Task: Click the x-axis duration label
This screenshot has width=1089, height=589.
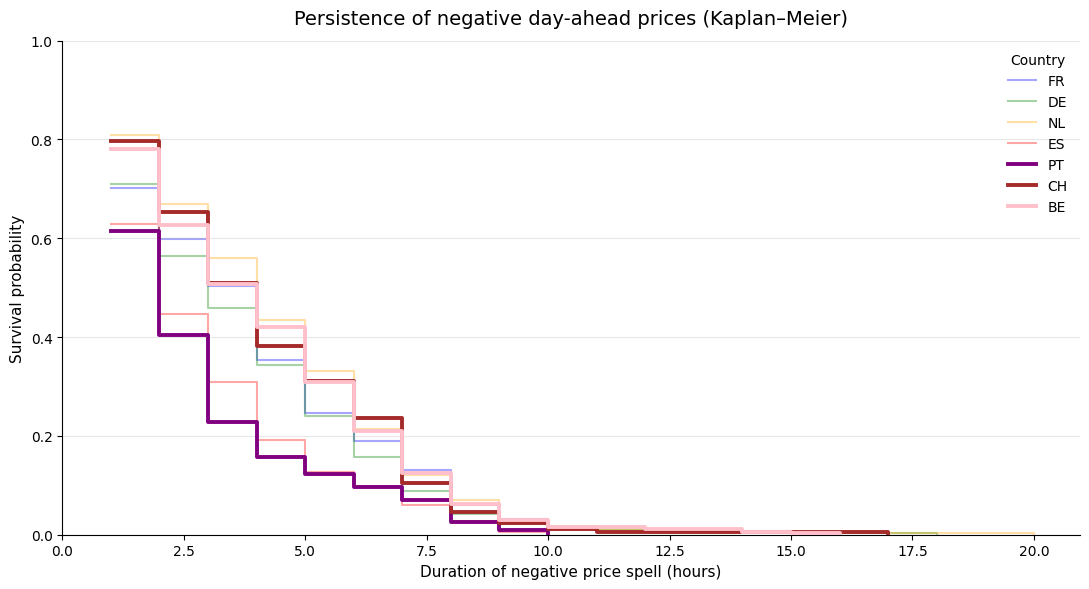Action: point(570,572)
